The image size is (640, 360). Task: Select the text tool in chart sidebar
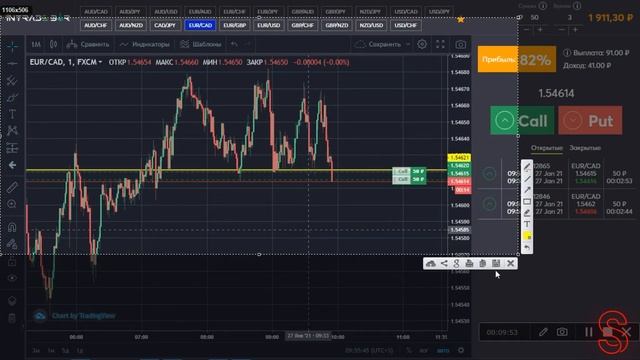pos(12,114)
